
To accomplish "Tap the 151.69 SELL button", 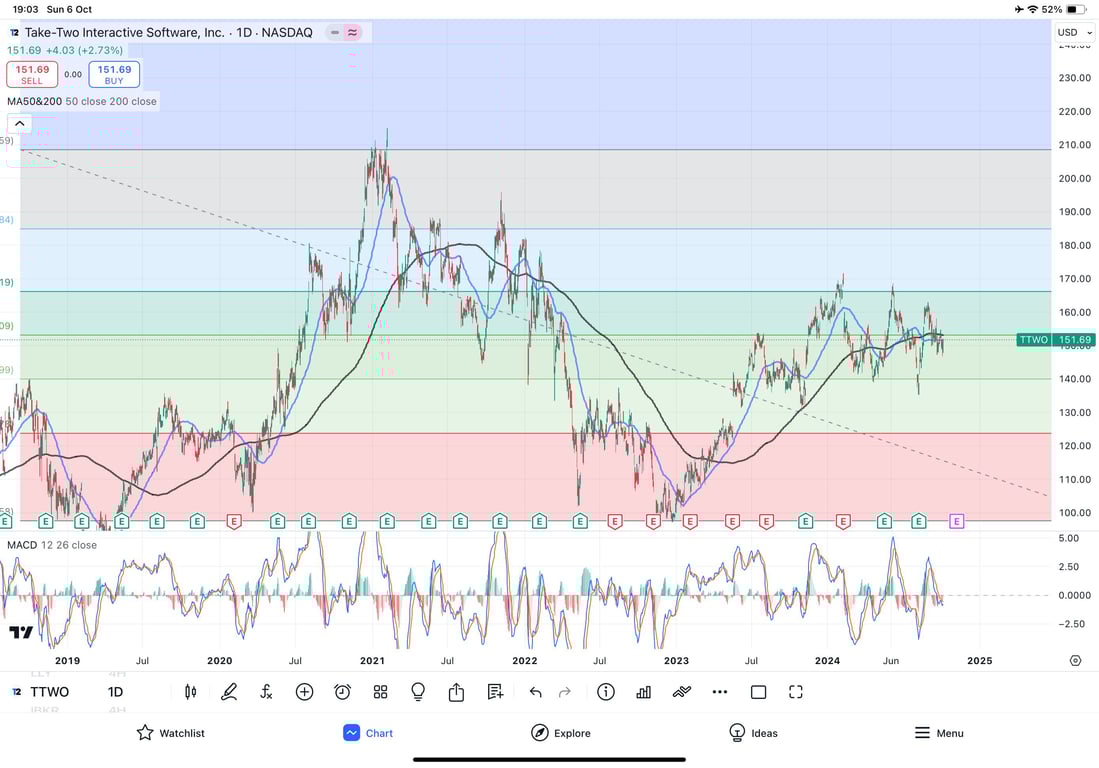I will click(32, 74).
